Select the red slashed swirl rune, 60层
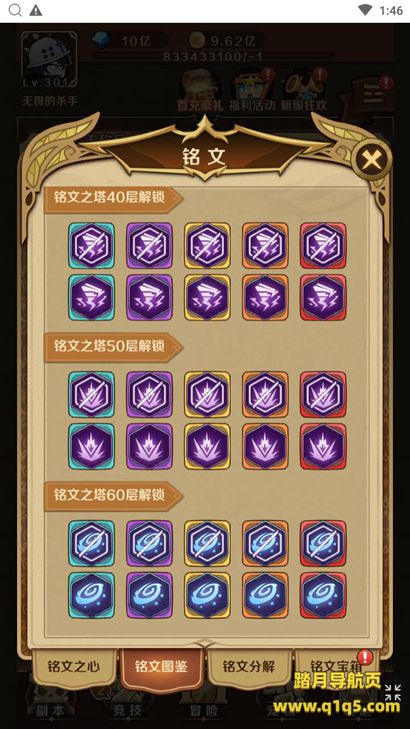Image resolution: width=410 pixels, height=729 pixels. [x=323, y=543]
